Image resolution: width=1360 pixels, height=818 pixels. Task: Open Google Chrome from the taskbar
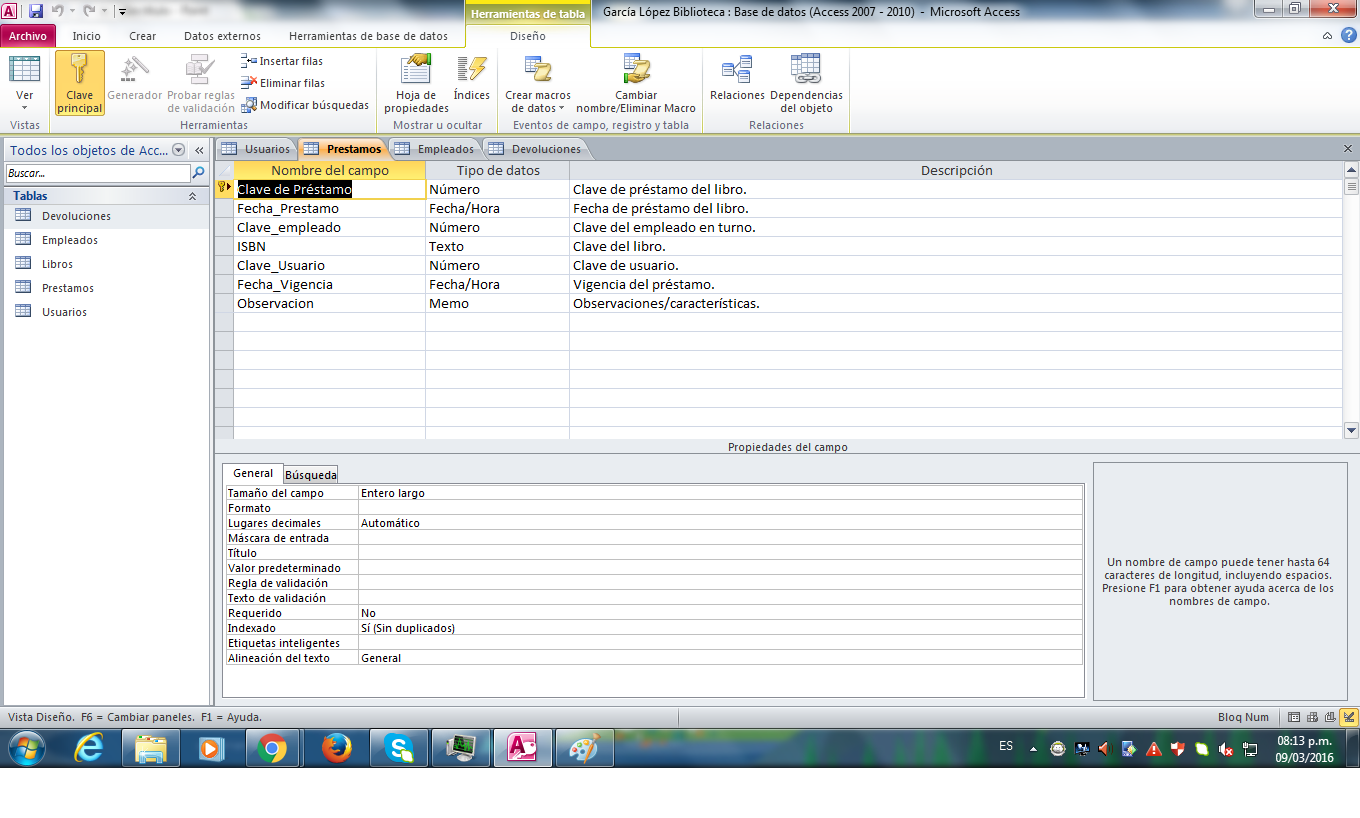click(272, 748)
